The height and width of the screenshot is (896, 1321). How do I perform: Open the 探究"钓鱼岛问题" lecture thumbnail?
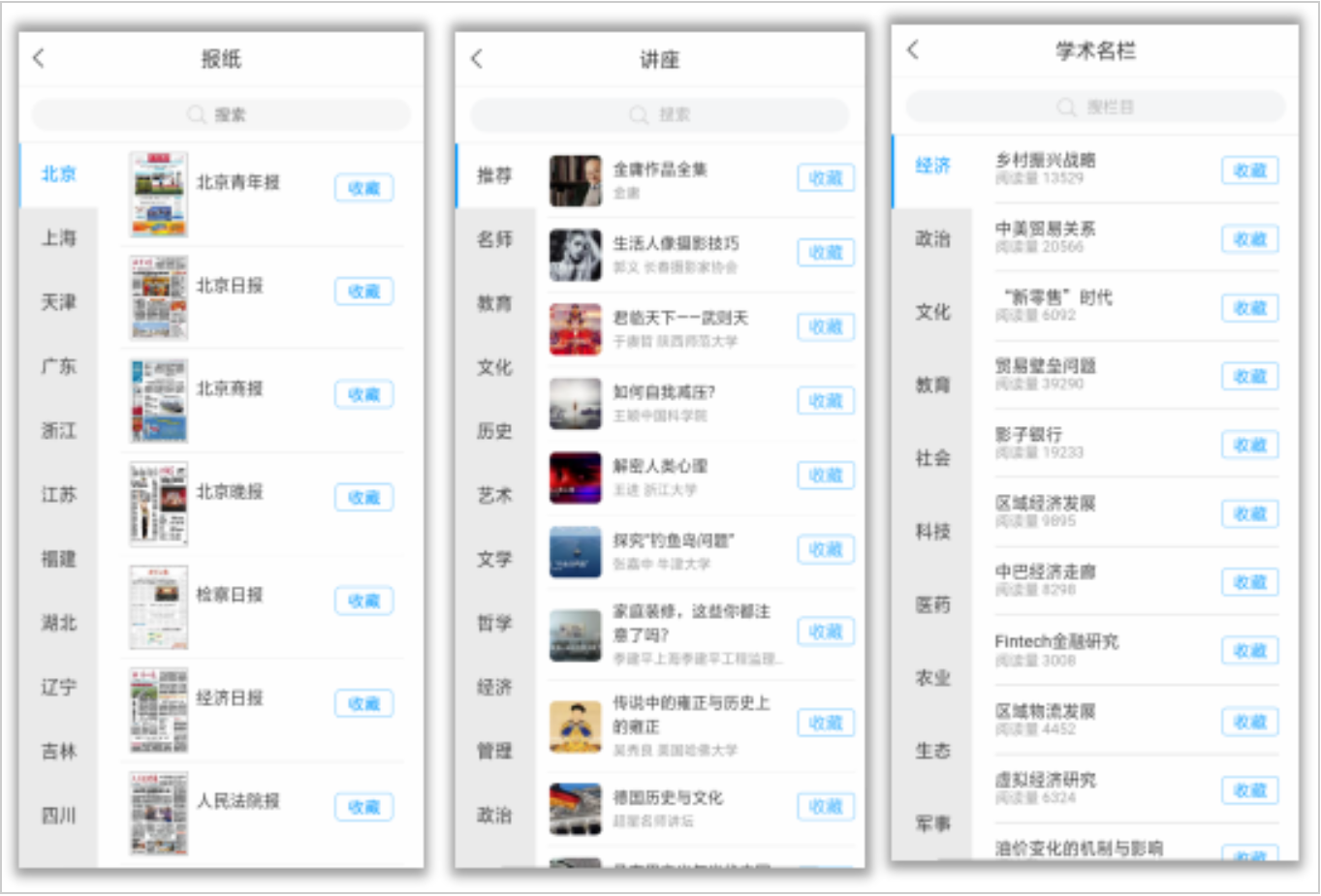pos(576,552)
